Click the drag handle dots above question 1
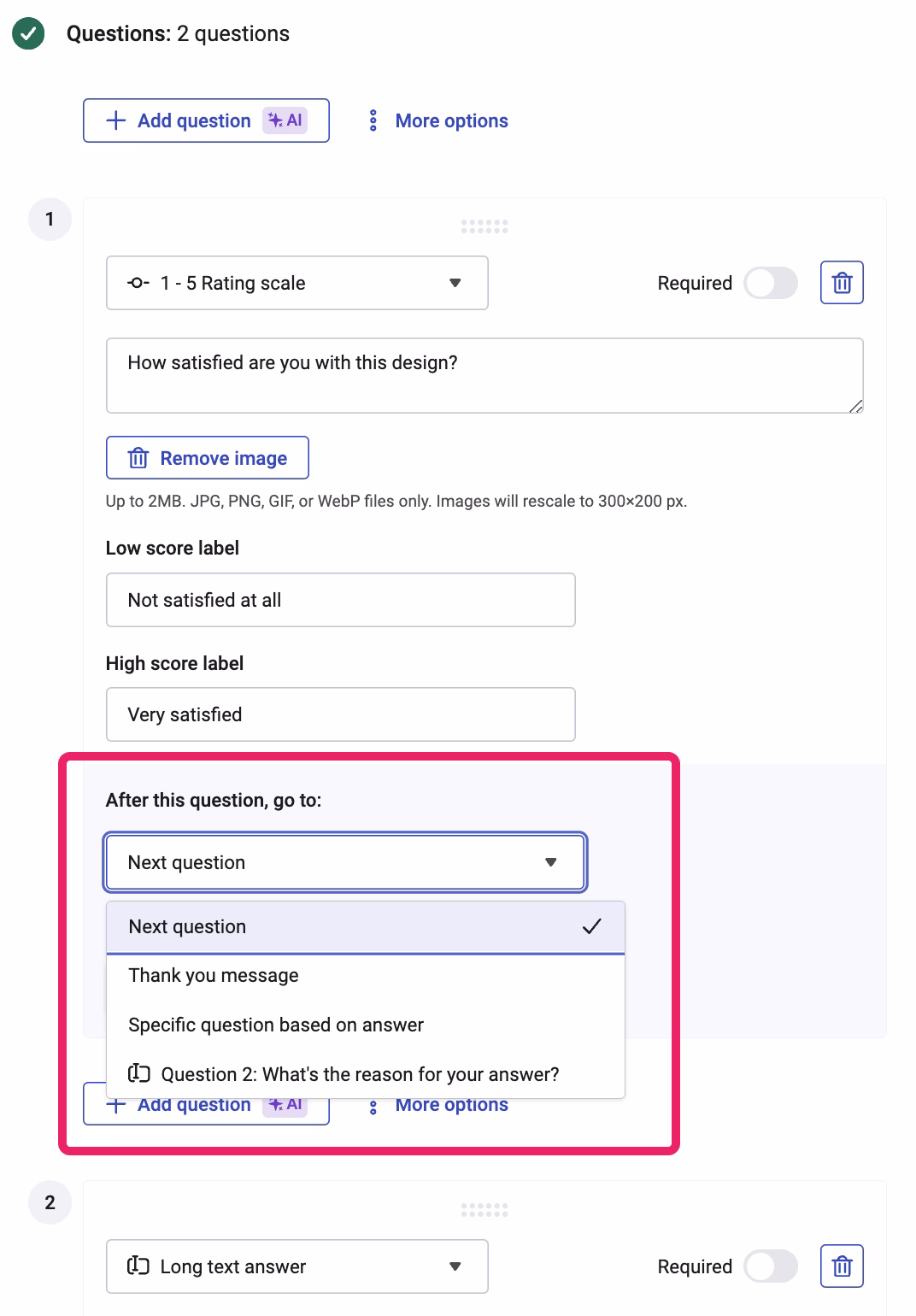Image resolution: width=916 pixels, height=1316 pixels. 484,226
